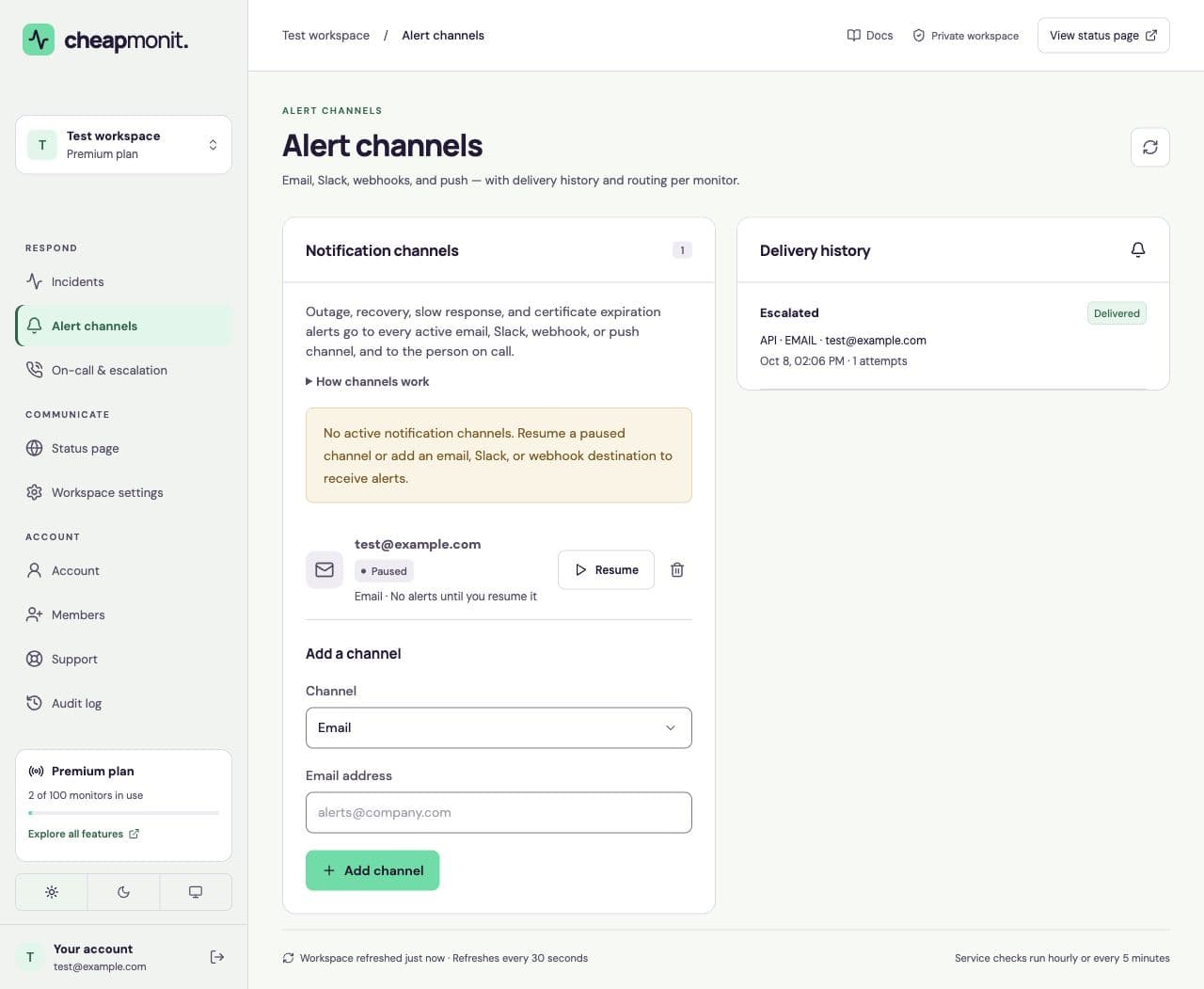Screen dimensions: 1204x989
Task: Click the monitors usage progress bar
Action: pyautogui.click(x=123, y=812)
